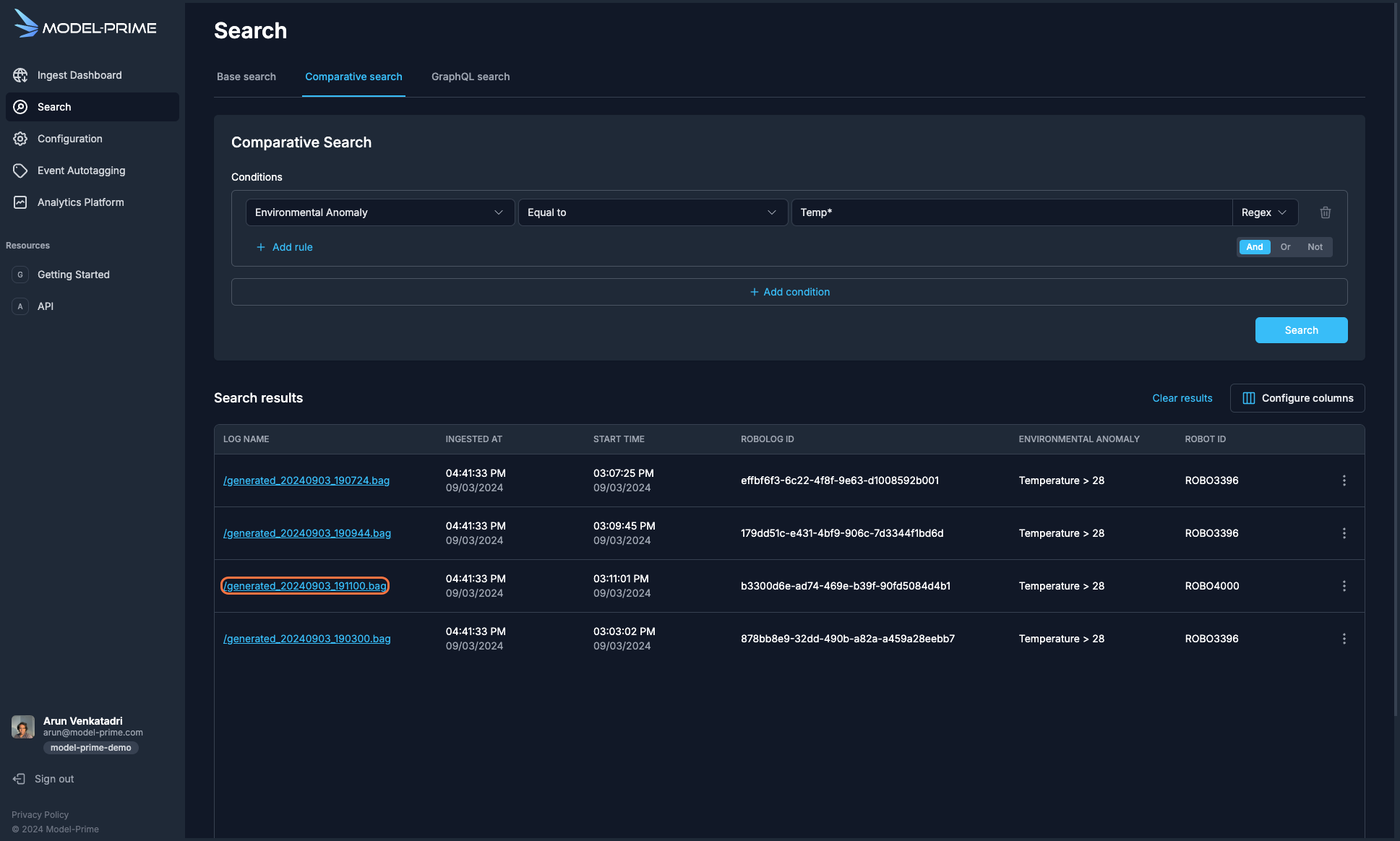Open Ingest Dashboard in the sidebar
Viewport: 1400px width, 841px height.
[x=93, y=75]
